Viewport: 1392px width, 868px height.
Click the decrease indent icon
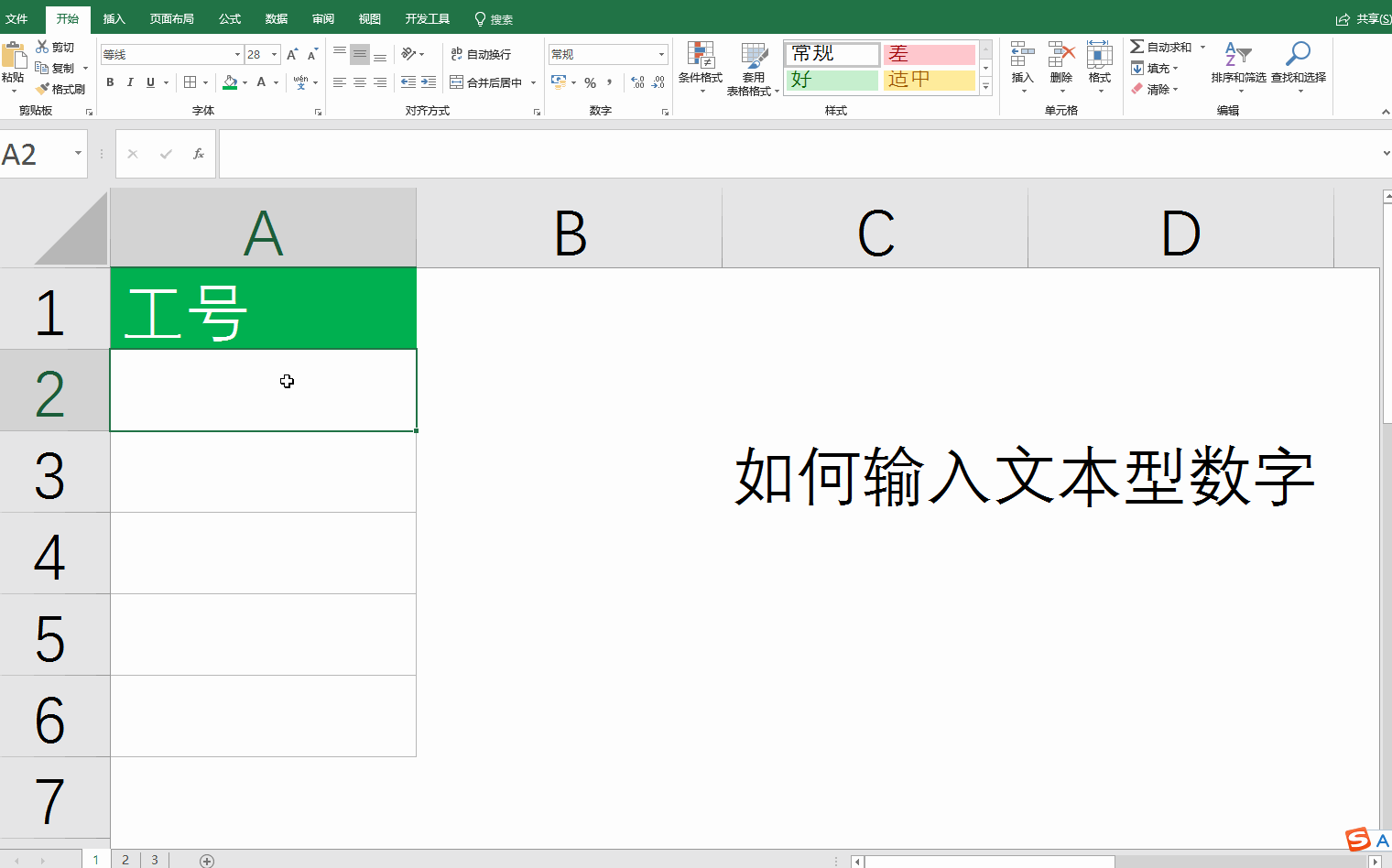click(408, 82)
